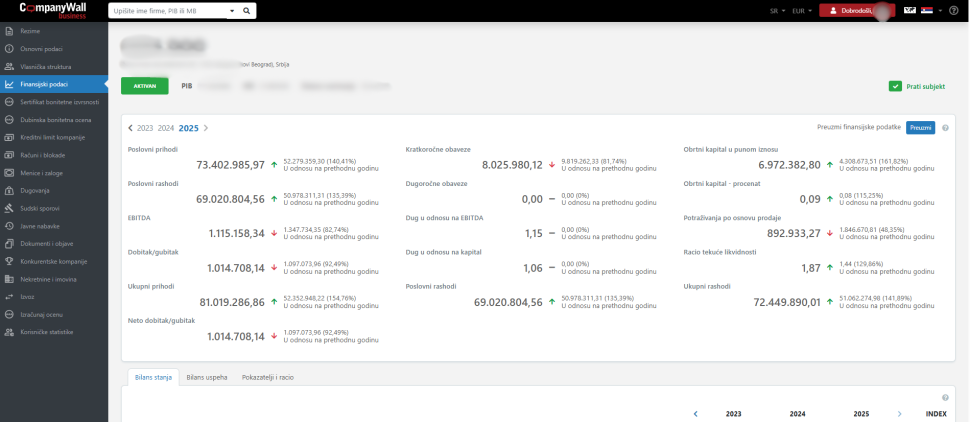This screenshot has height=422, width=970.
Task: Click help icon next to Preuzmi button
Action: click(945, 128)
